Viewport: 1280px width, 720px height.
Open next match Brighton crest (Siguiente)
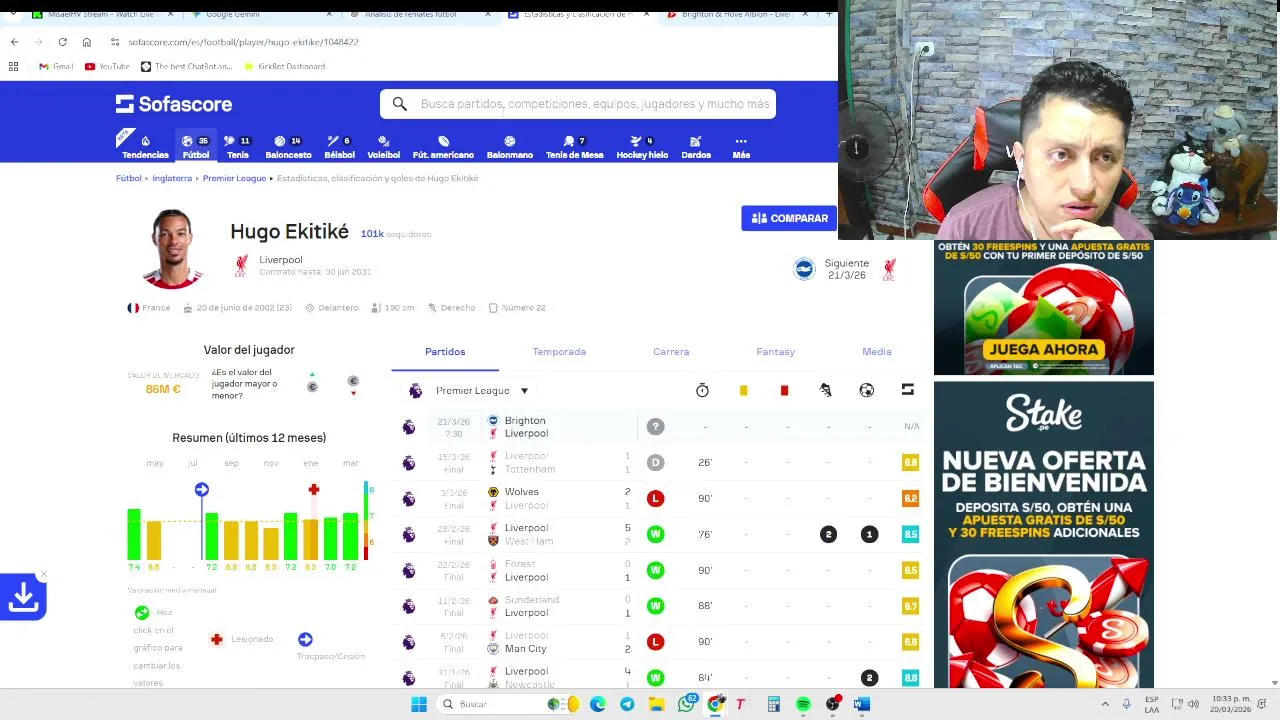point(804,269)
